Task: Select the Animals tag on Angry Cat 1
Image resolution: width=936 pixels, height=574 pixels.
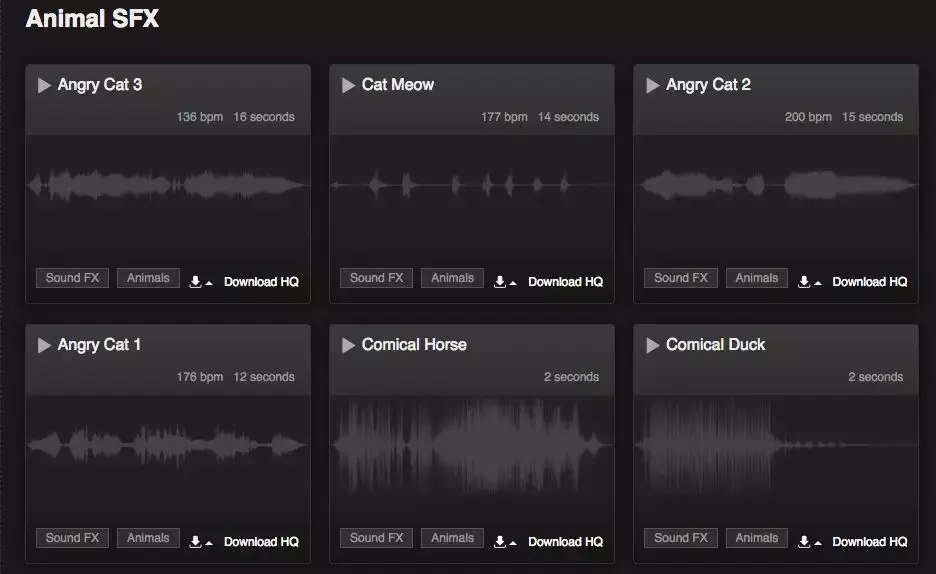Action: 148,538
